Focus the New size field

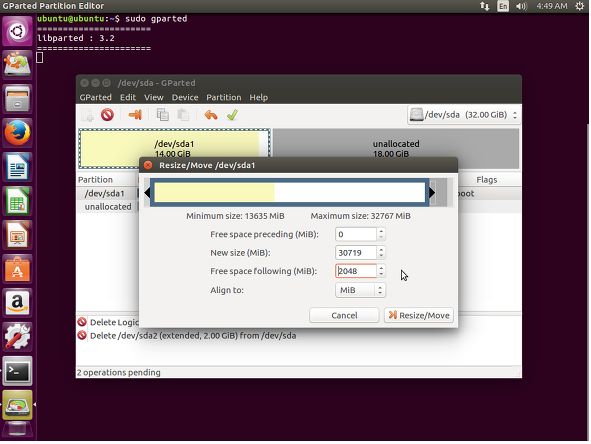[356, 253]
